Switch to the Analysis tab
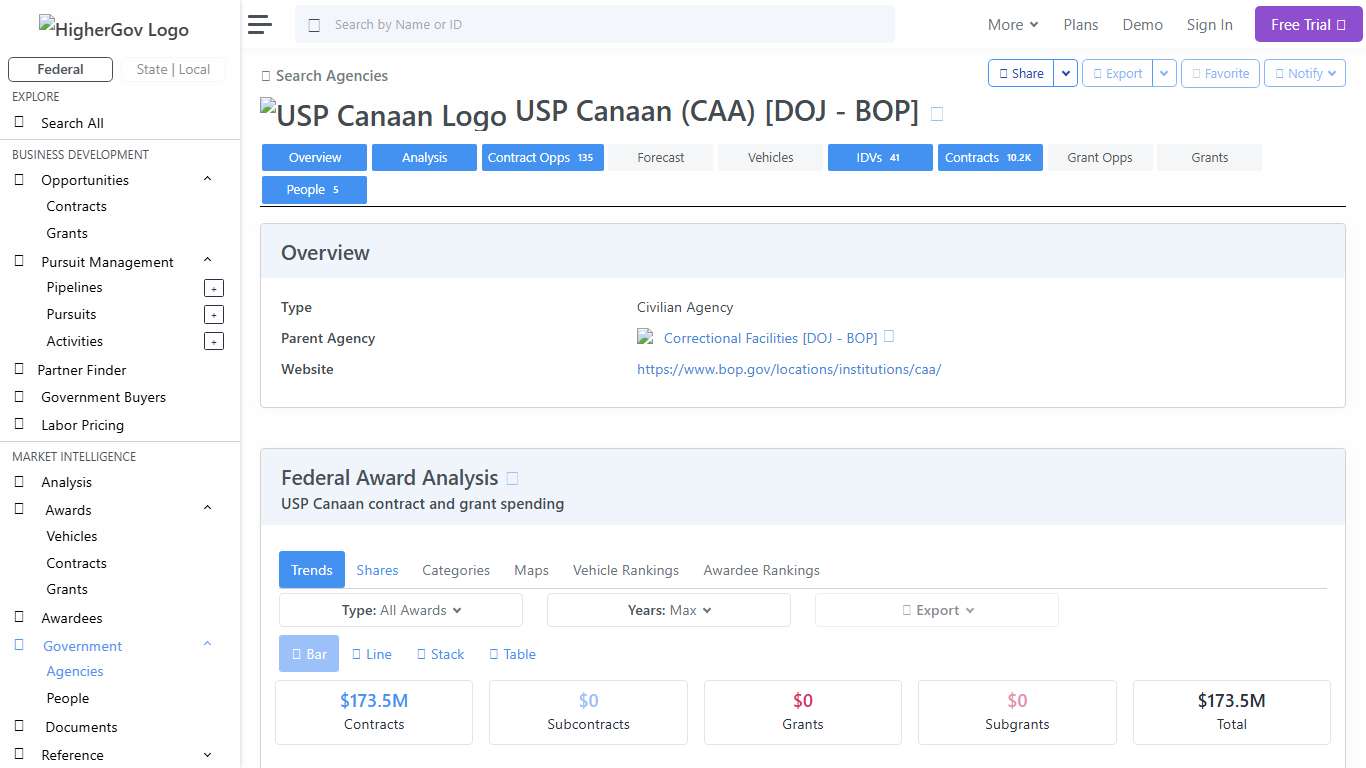 (x=424, y=157)
